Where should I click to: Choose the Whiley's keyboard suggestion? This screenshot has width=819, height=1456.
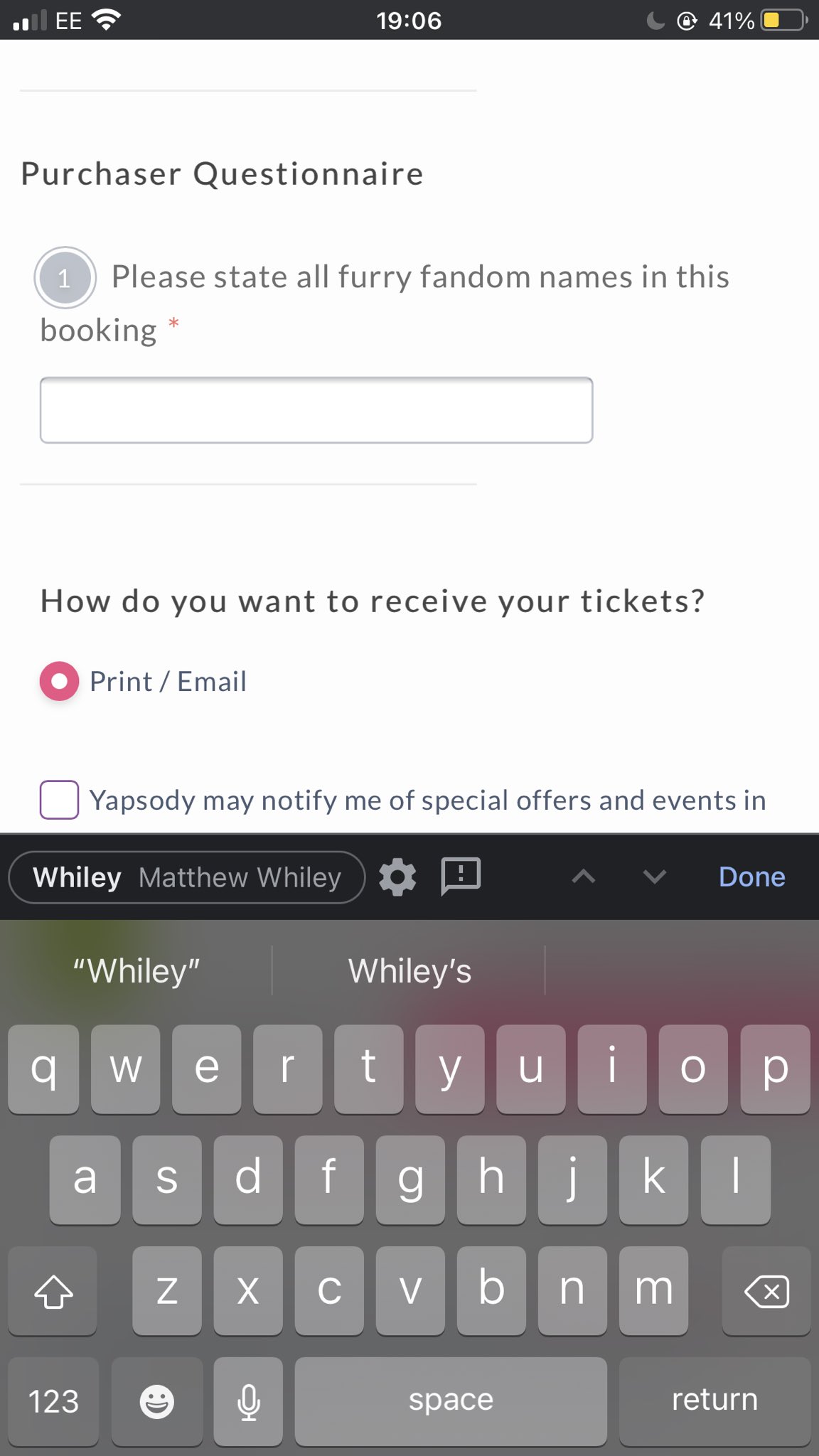pos(409,971)
